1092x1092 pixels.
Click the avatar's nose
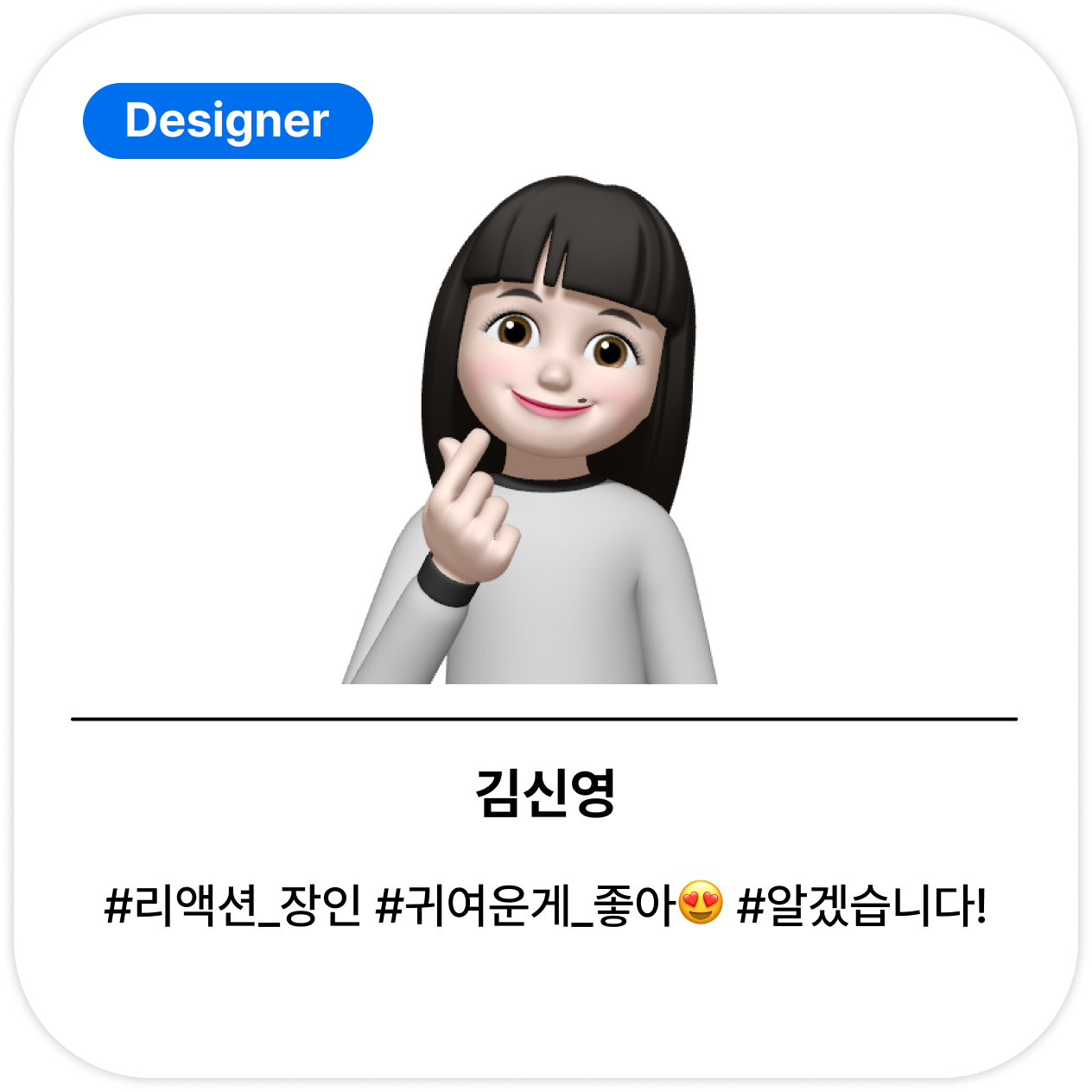[555, 372]
